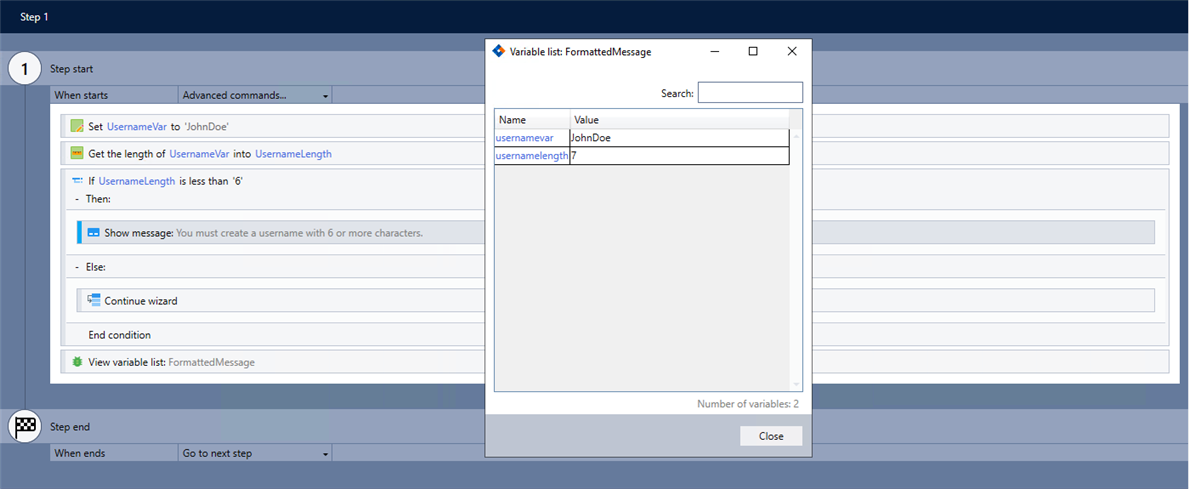This screenshot has height=489, width=1189.
Task: Select the value cell containing JohnDoe
Action: [x=678, y=138]
